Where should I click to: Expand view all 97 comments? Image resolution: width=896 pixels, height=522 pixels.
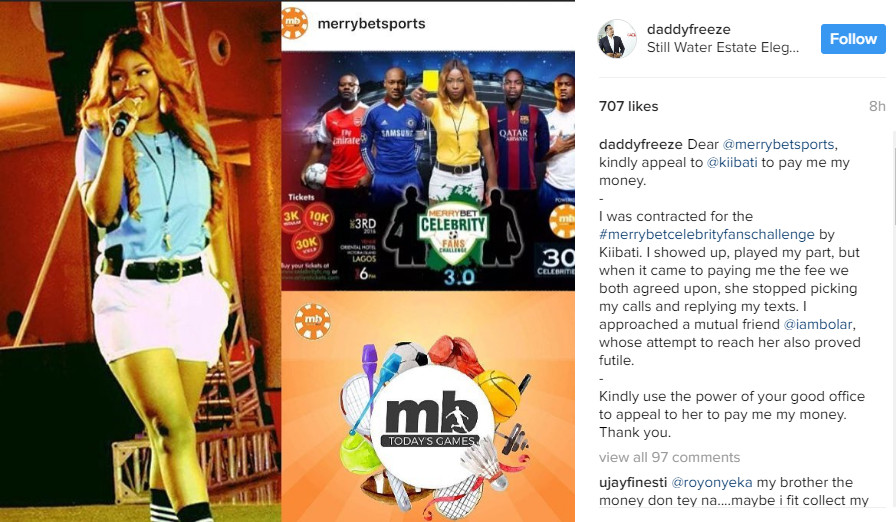669,457
